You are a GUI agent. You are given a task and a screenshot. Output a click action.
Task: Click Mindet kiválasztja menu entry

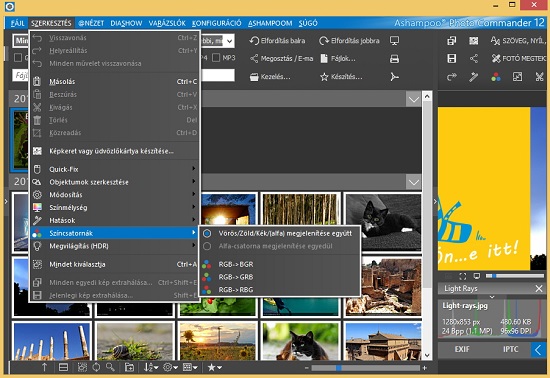tap(114, 264)
